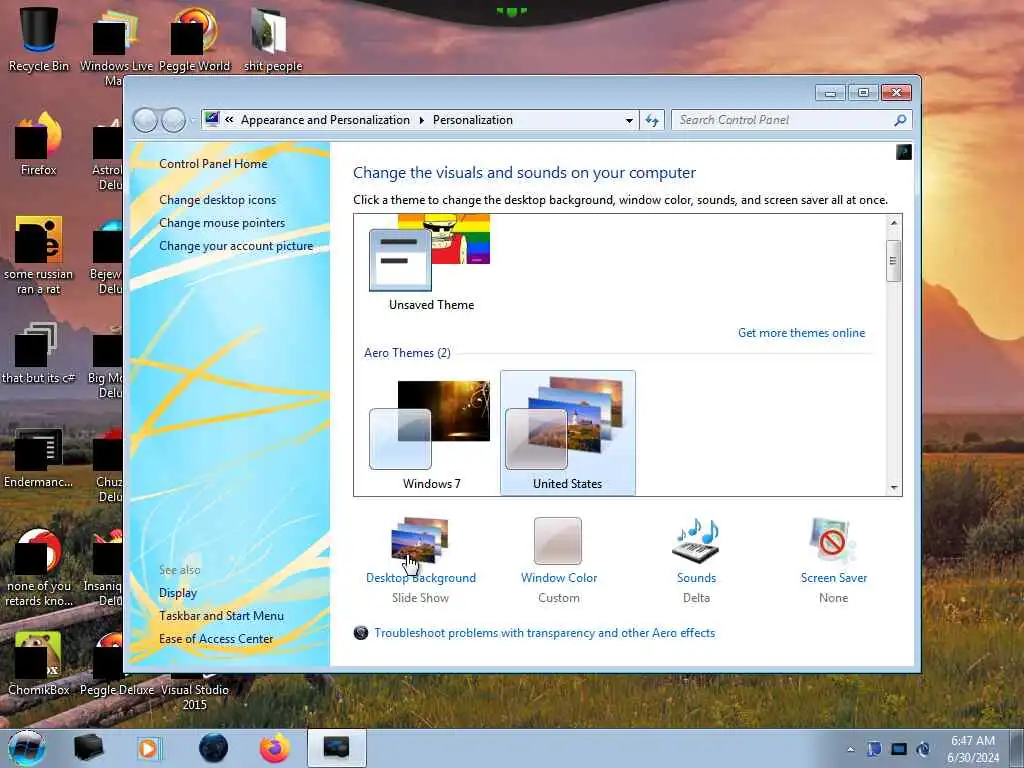Click the theme list scroll down arrow
The image size is (1024, 768).
pos(894,488)
